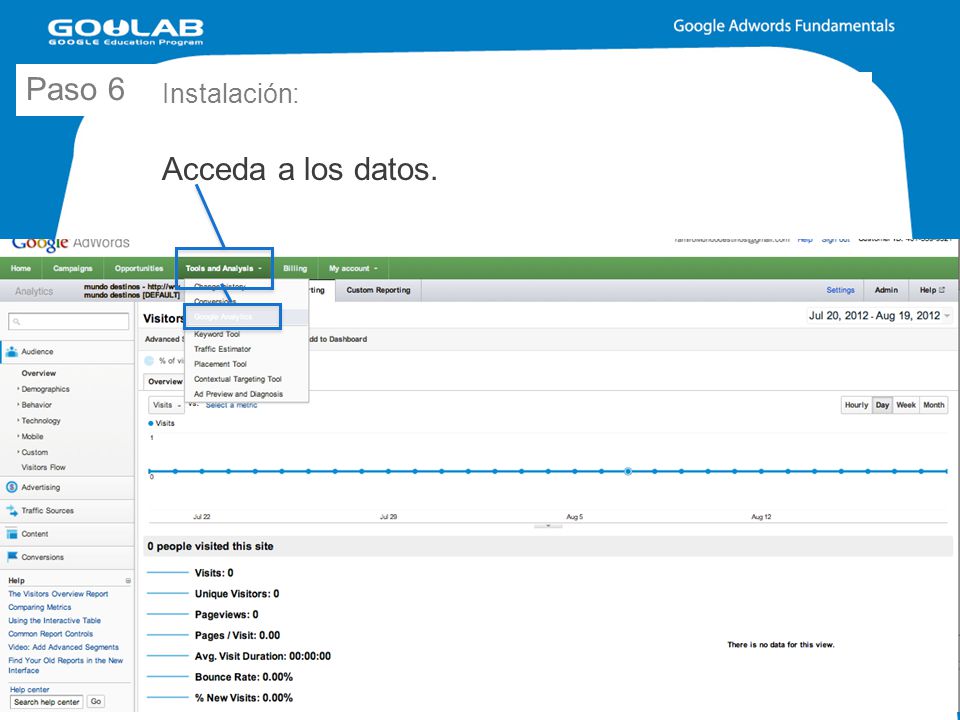Click the Settings link

coord(841,290)
